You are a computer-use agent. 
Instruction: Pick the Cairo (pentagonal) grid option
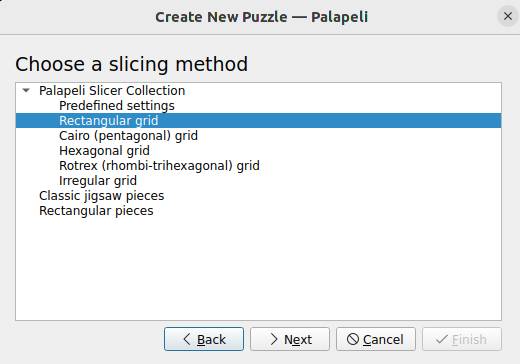128,136
